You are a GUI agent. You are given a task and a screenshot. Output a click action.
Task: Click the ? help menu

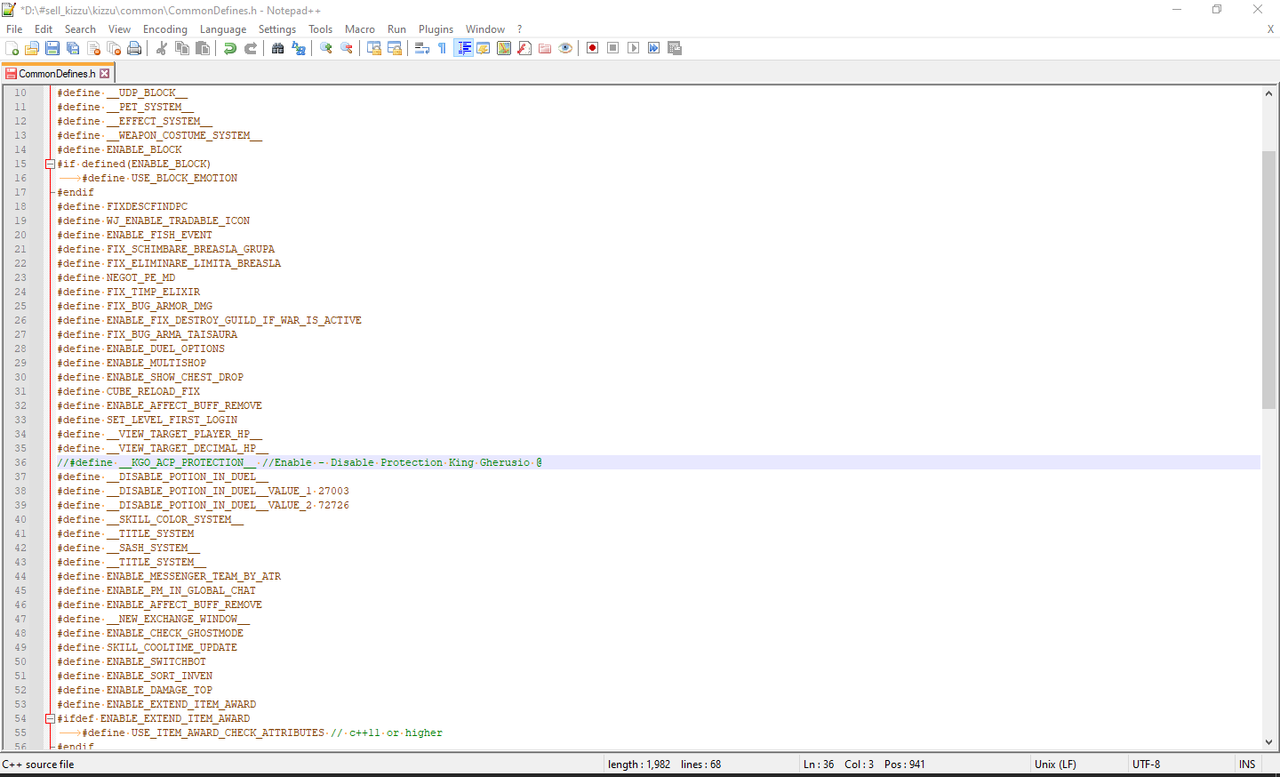(x=520, y=29)
